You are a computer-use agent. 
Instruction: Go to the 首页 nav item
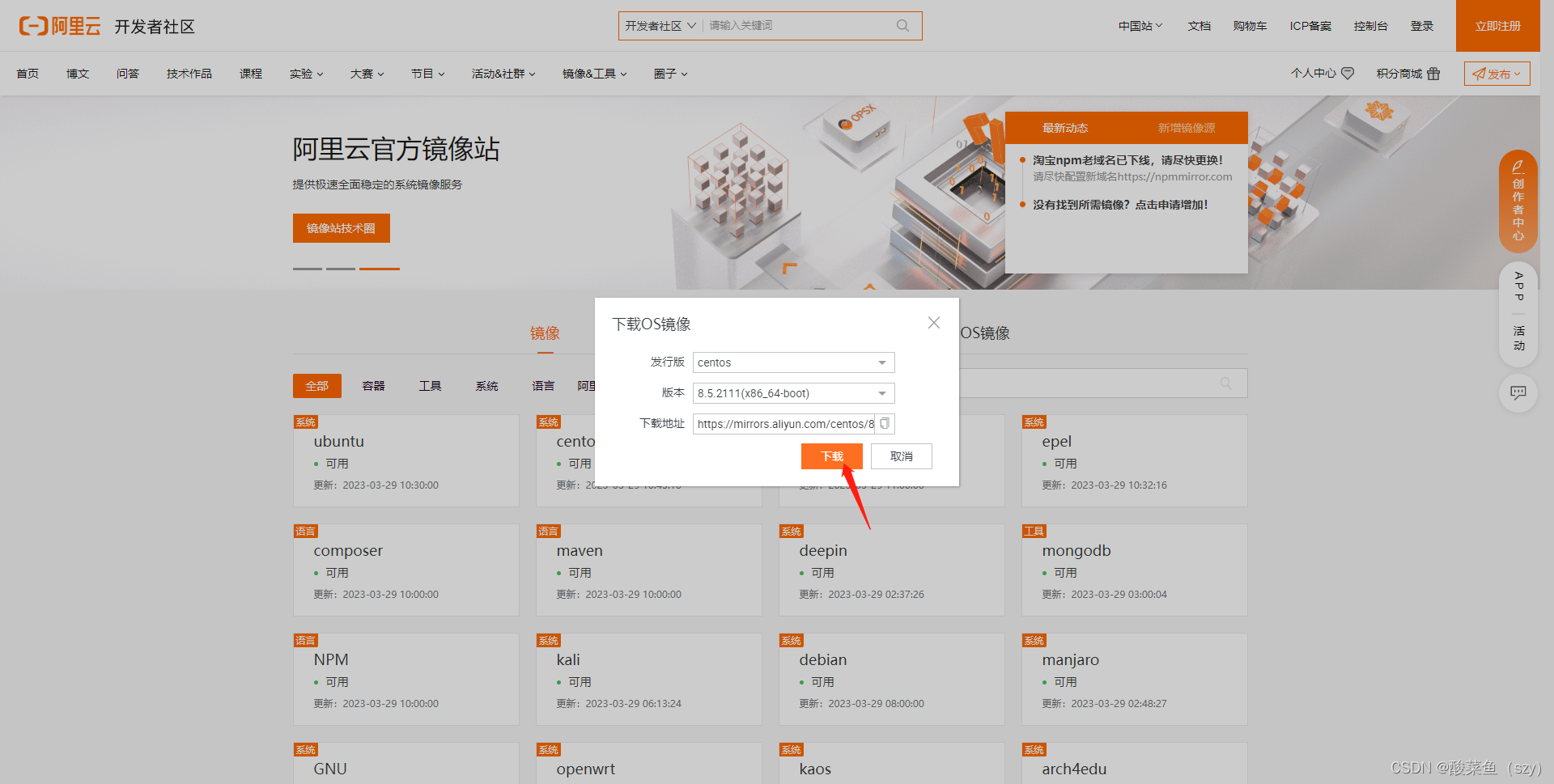[28, 74]
